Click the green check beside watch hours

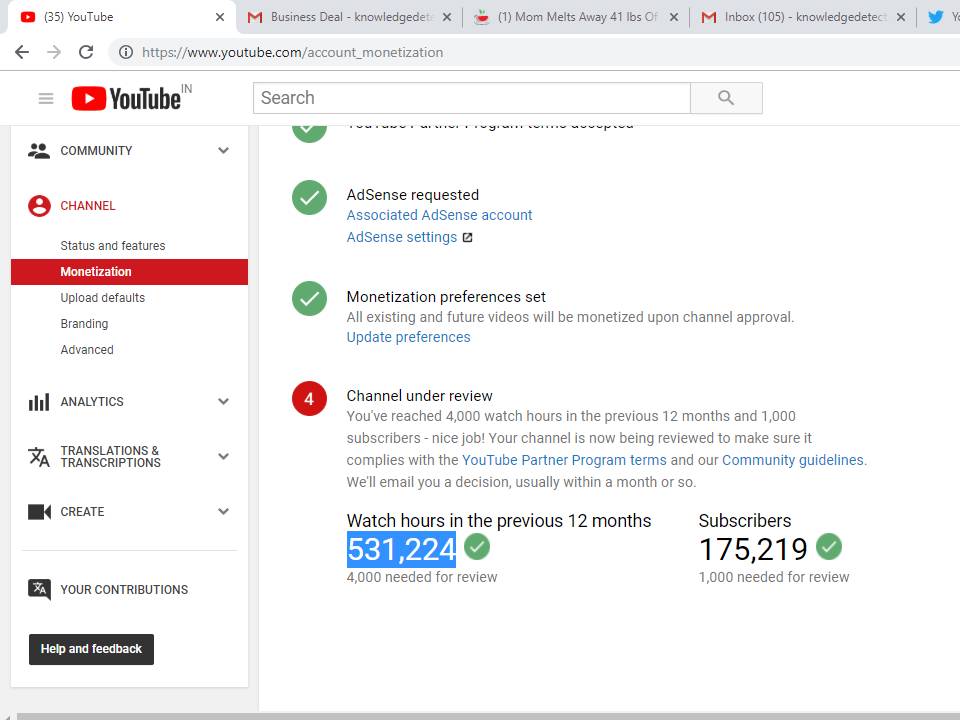point(477,546)
